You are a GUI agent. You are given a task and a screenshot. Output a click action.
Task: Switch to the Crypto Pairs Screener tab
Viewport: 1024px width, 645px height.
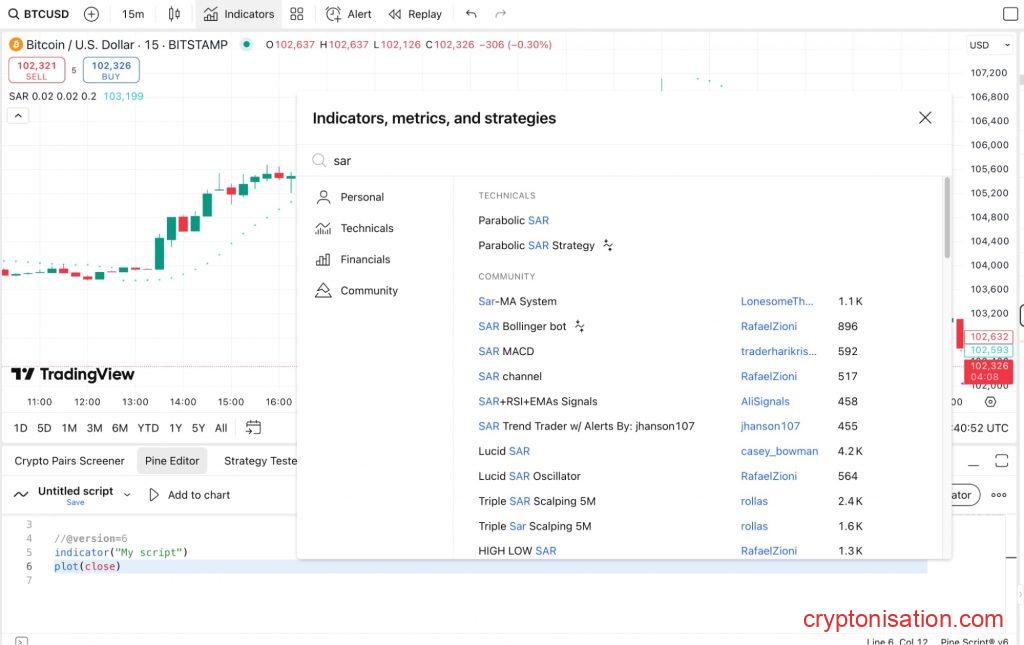(x=69, y=461)
